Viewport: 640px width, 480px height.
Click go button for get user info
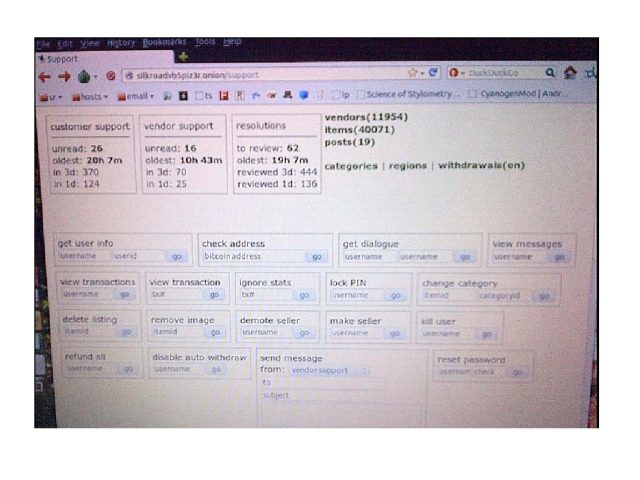coord(177,256)
